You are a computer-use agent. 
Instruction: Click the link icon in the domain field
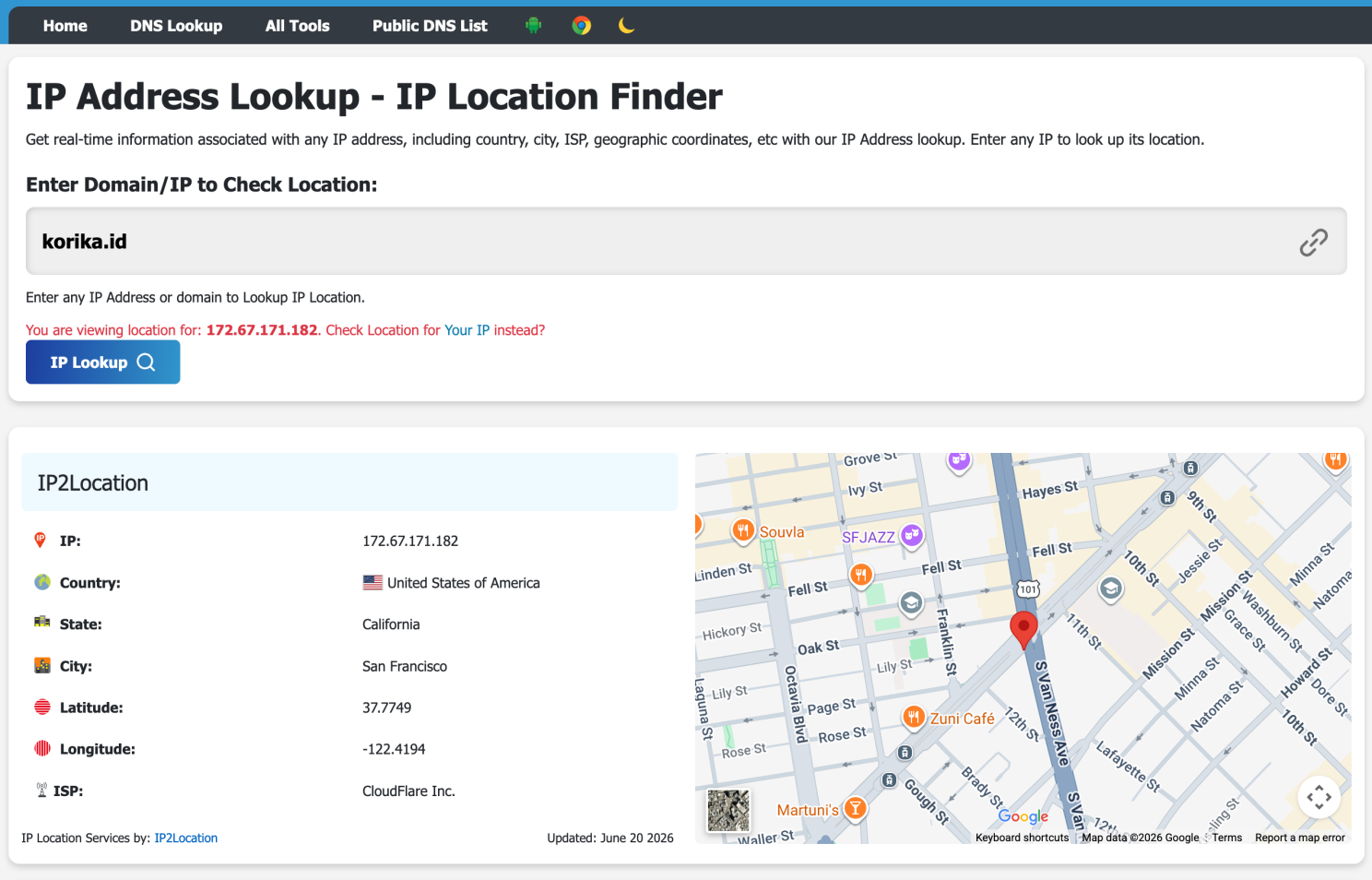click(x=1313, y=242)
